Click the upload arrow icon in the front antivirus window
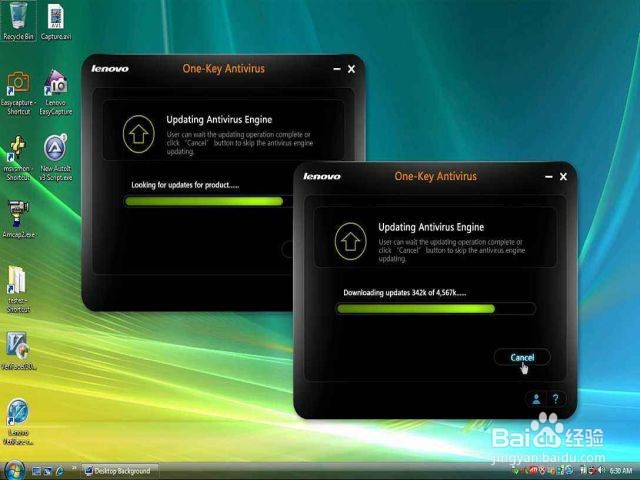Viewport: 640px width, 480px height. click(x=350, y=241)
